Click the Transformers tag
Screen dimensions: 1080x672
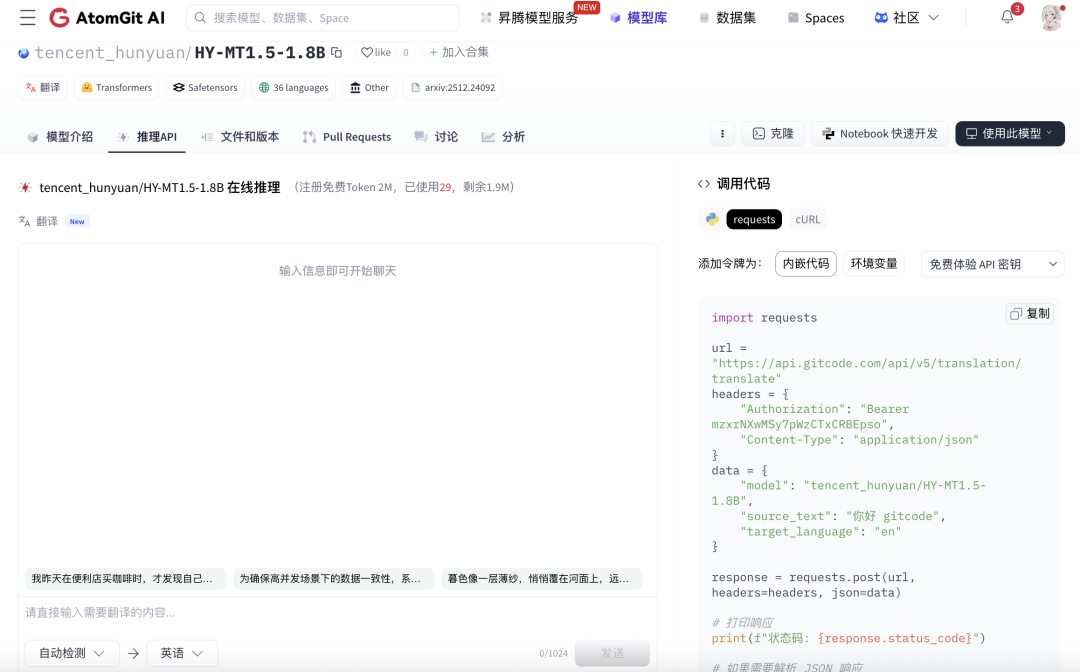[x=116, y=87]
